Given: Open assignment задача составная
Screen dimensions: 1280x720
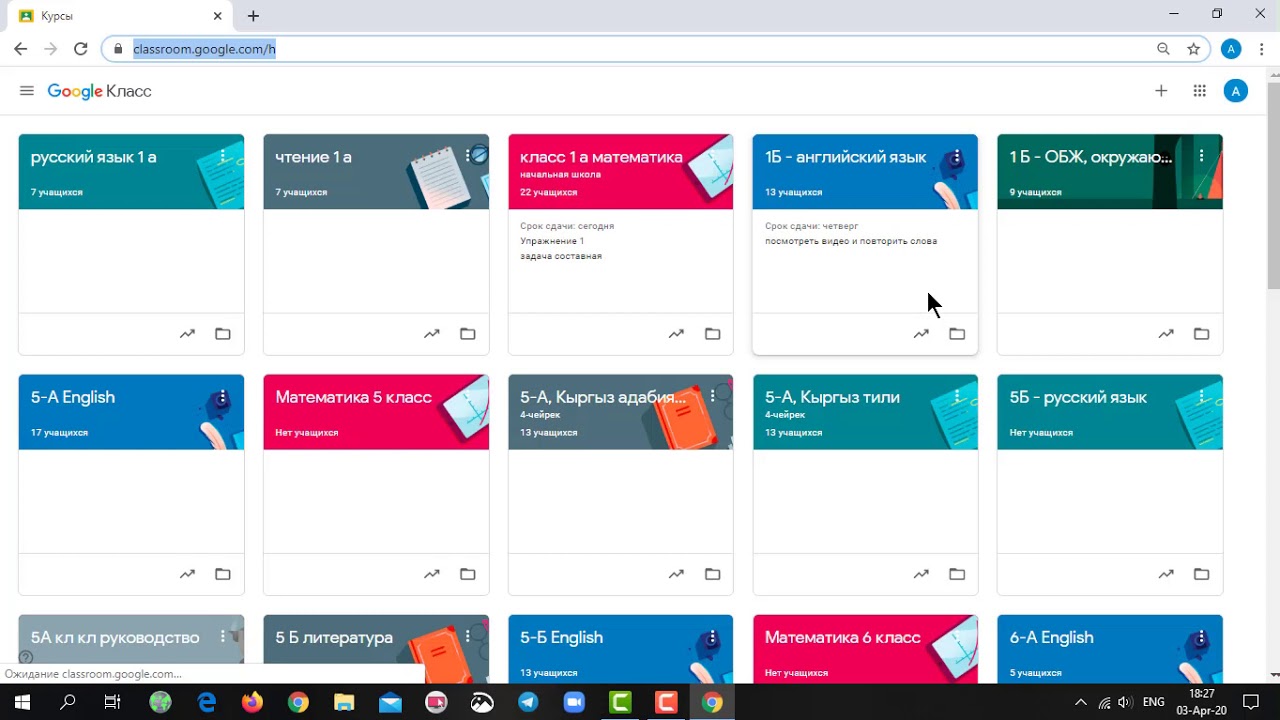Looking at the screenshot, I should 561,256.
